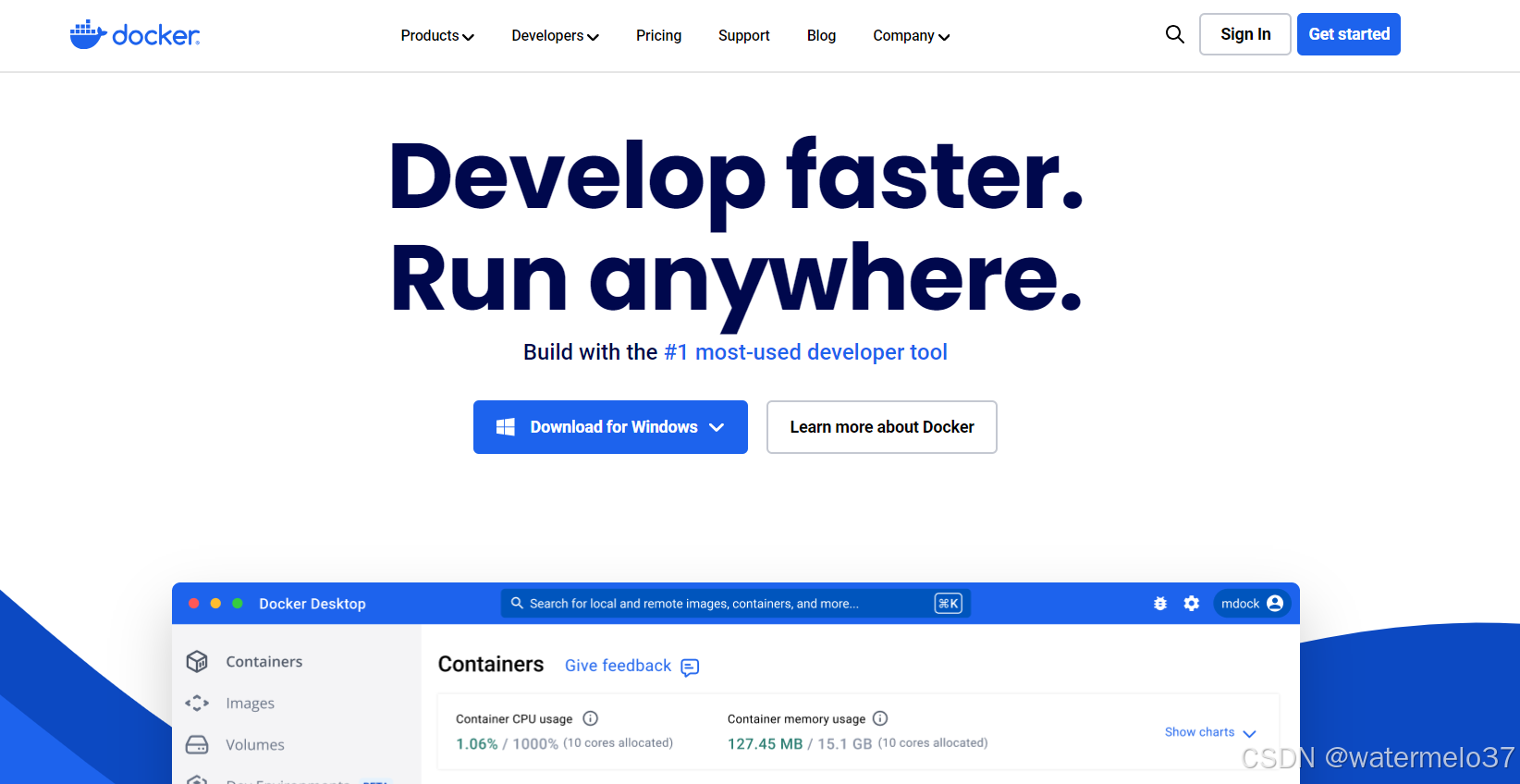Open Docker Desktop settings gear icon
Image resolution: width=1520 pixels, height=784 pixels.
pos(1192,604)
